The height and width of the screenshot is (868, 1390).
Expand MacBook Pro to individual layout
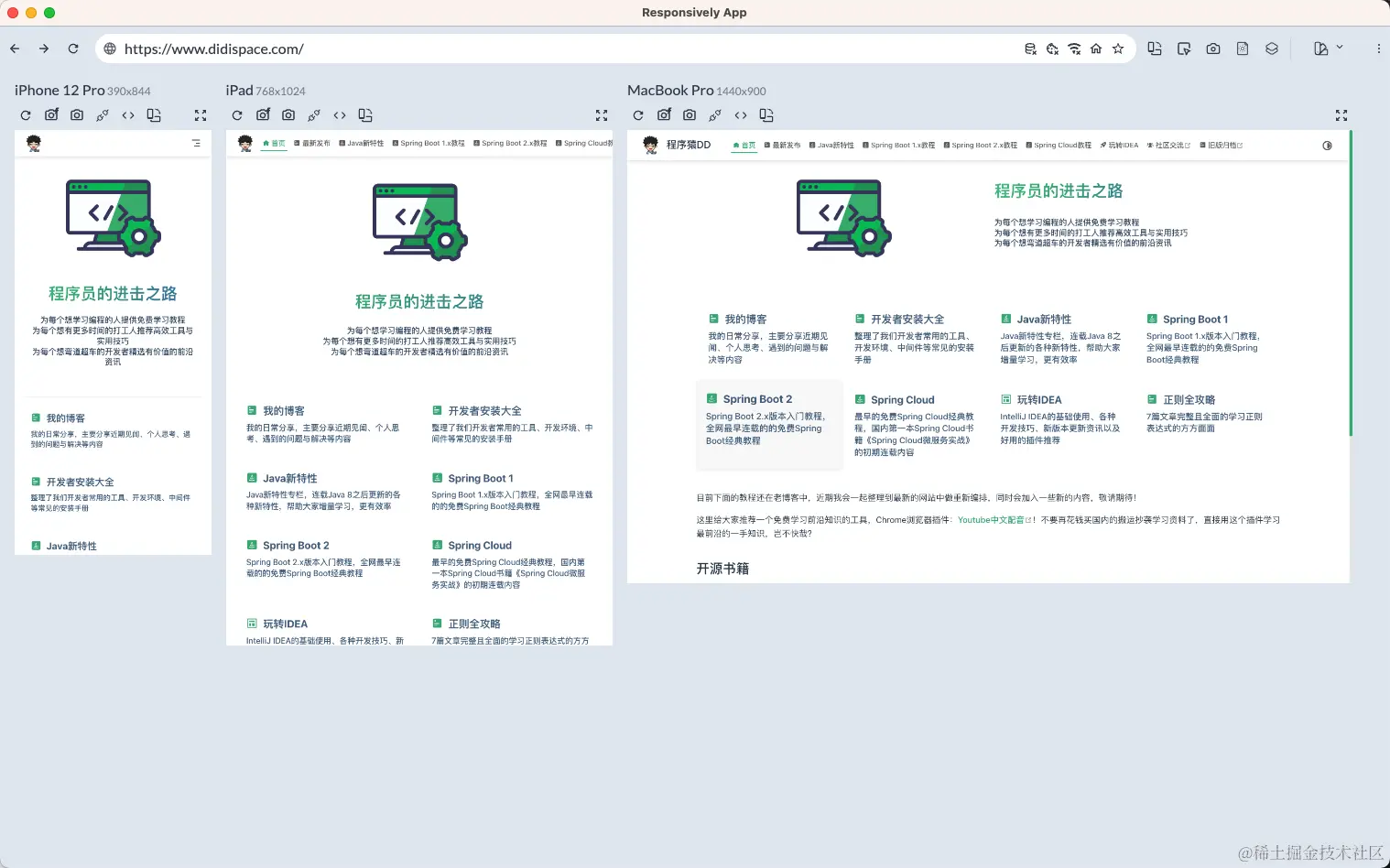point(1341,115)
